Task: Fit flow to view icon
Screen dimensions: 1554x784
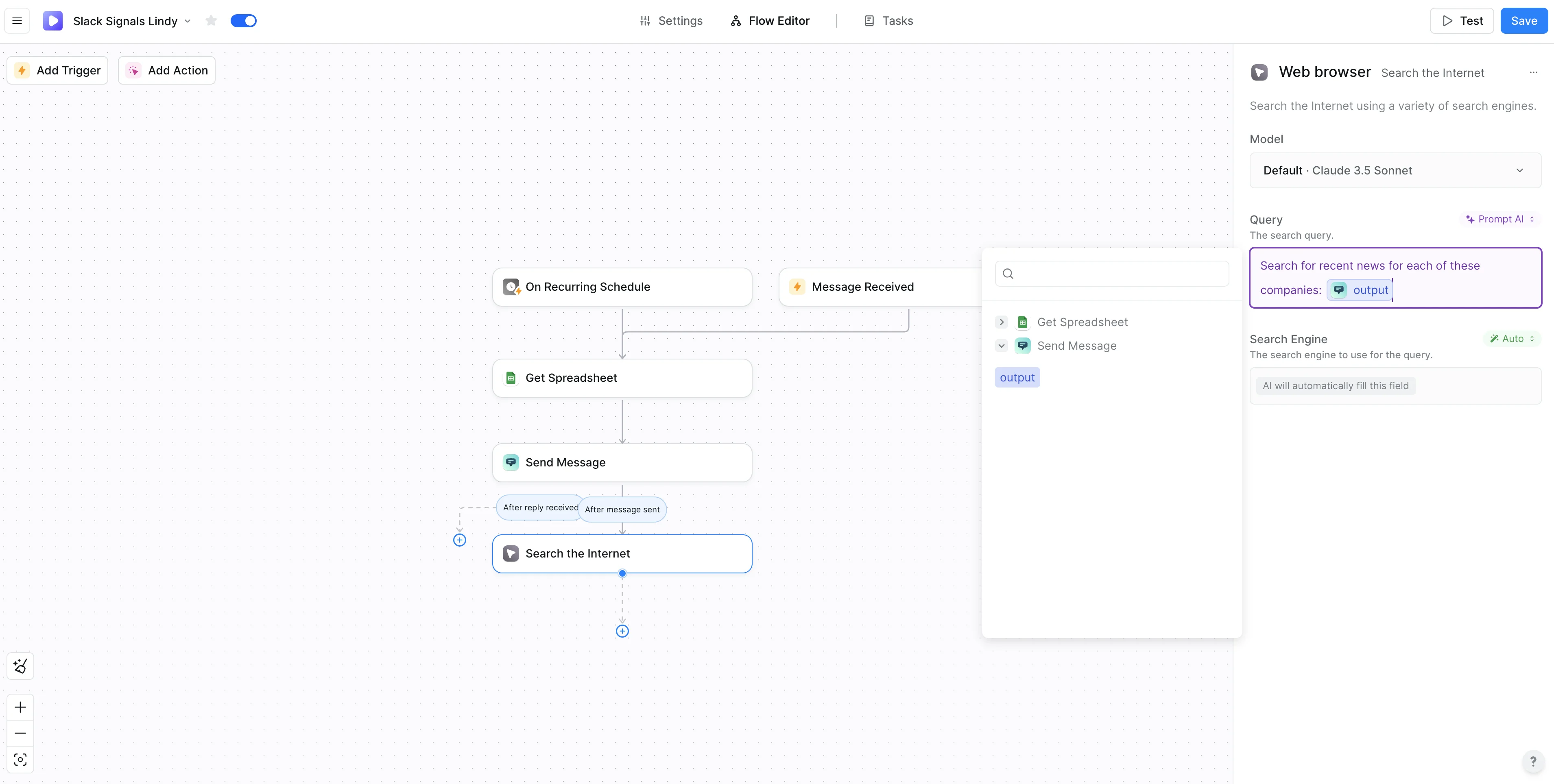Action: tap(20, 759)
